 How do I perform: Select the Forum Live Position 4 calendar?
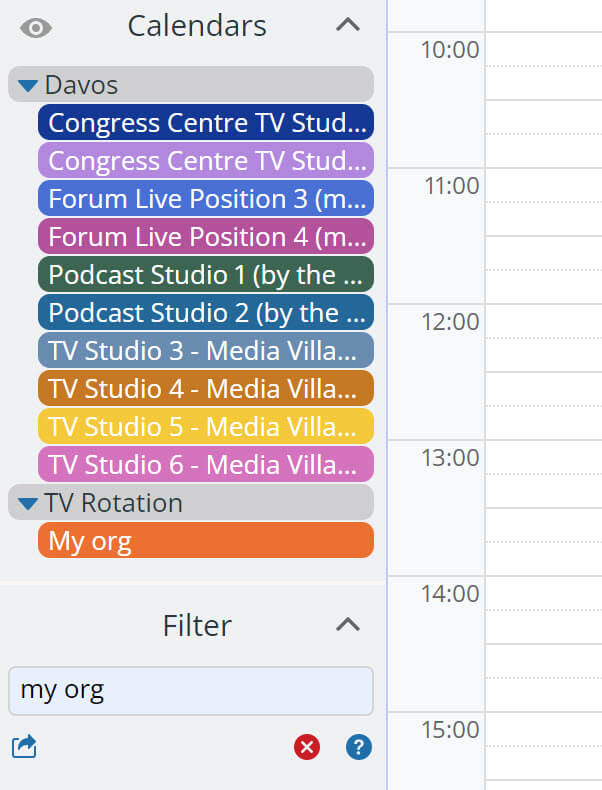pyautogui.click(x=206, y=236)
